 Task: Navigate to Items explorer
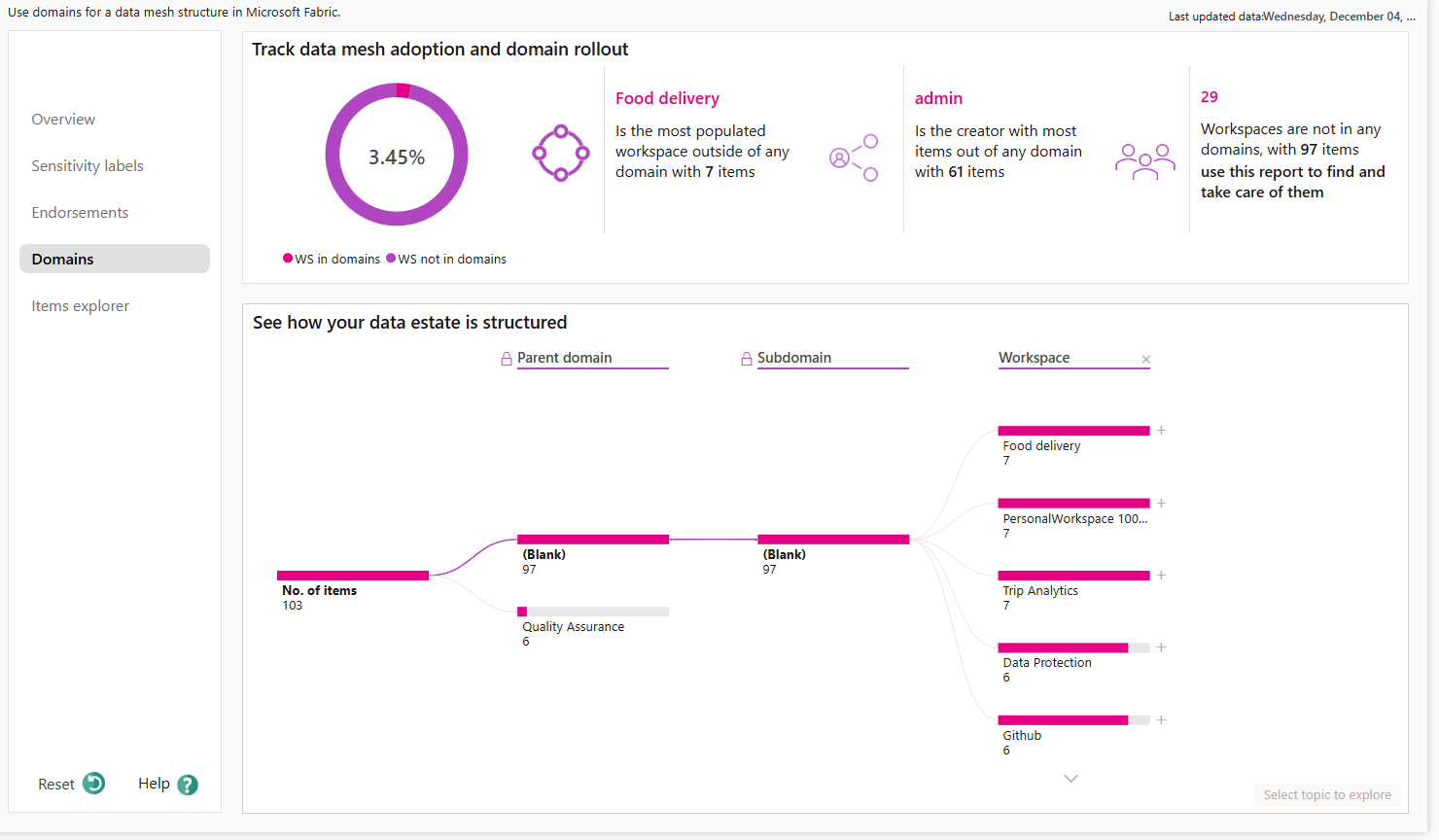(80, 305)
